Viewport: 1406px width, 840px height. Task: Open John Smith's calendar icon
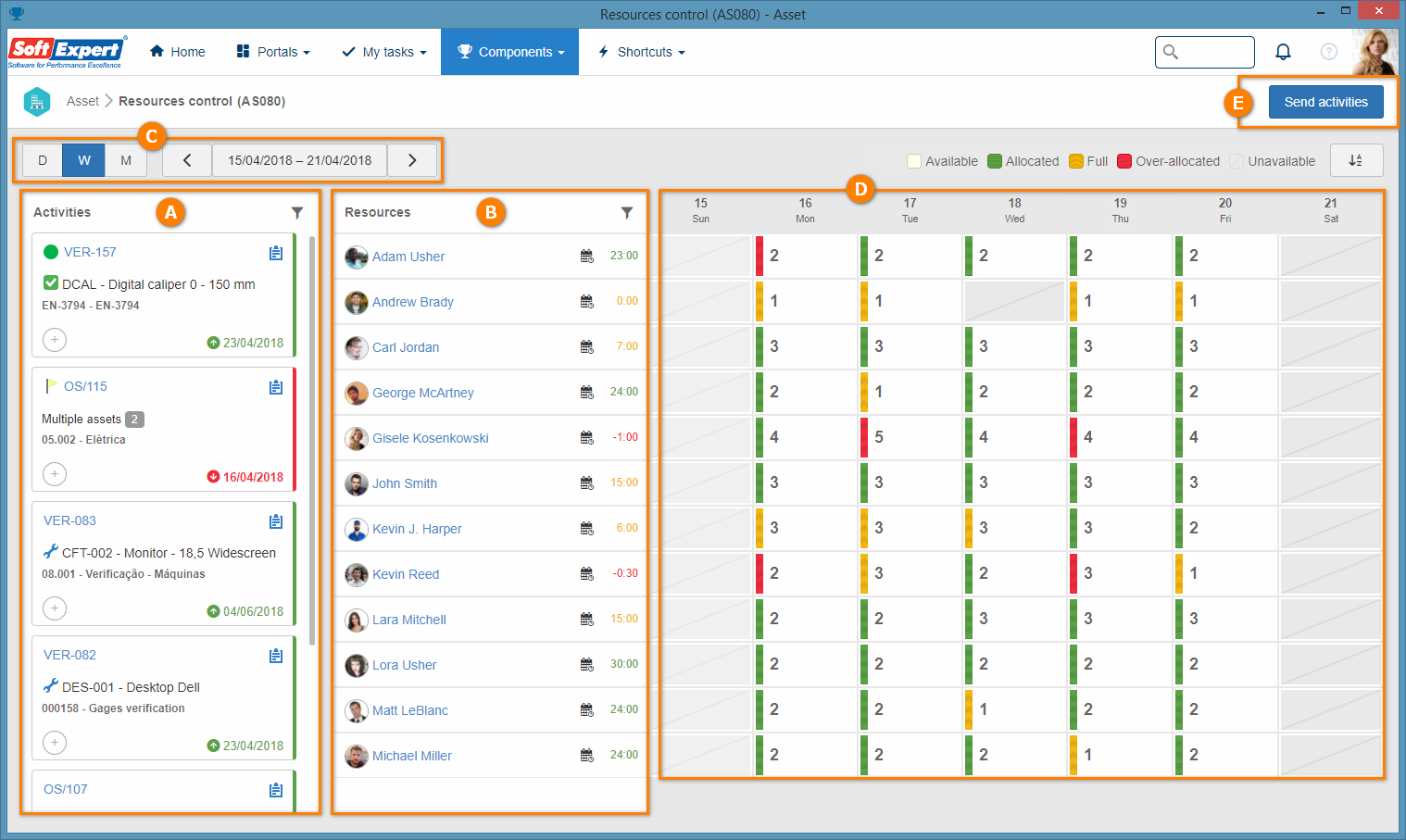click(587, 483)
